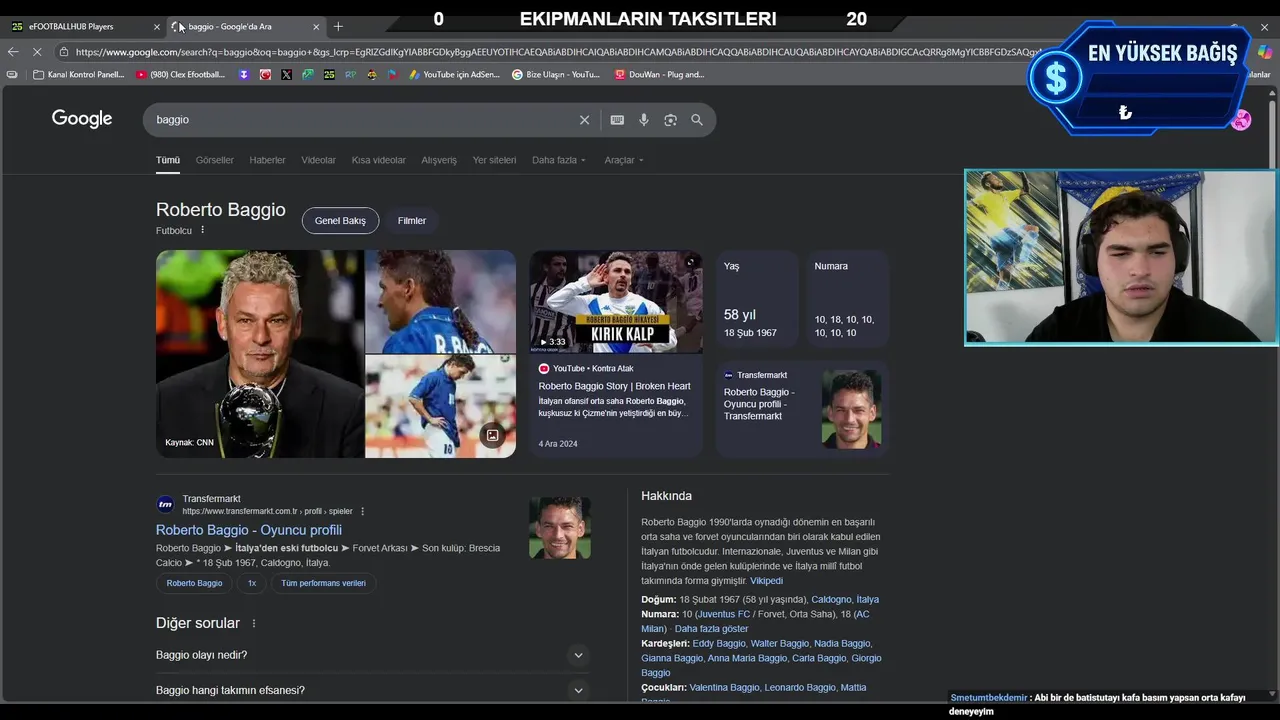Start voice search with microphone
This screenshot has width=1280, height=720.
tap(644, 120)
